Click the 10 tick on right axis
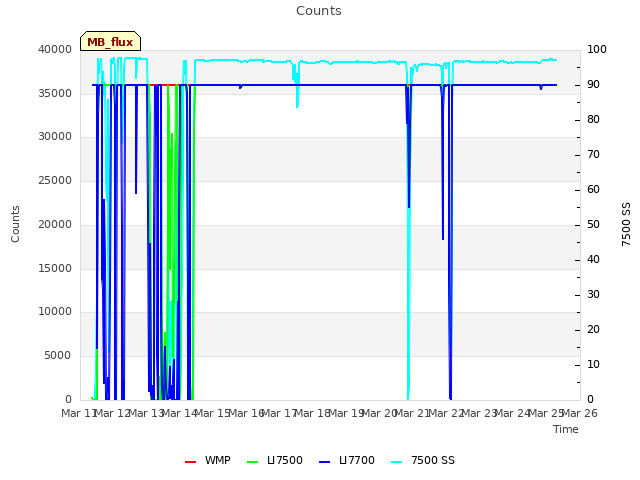 click(593, 364)
